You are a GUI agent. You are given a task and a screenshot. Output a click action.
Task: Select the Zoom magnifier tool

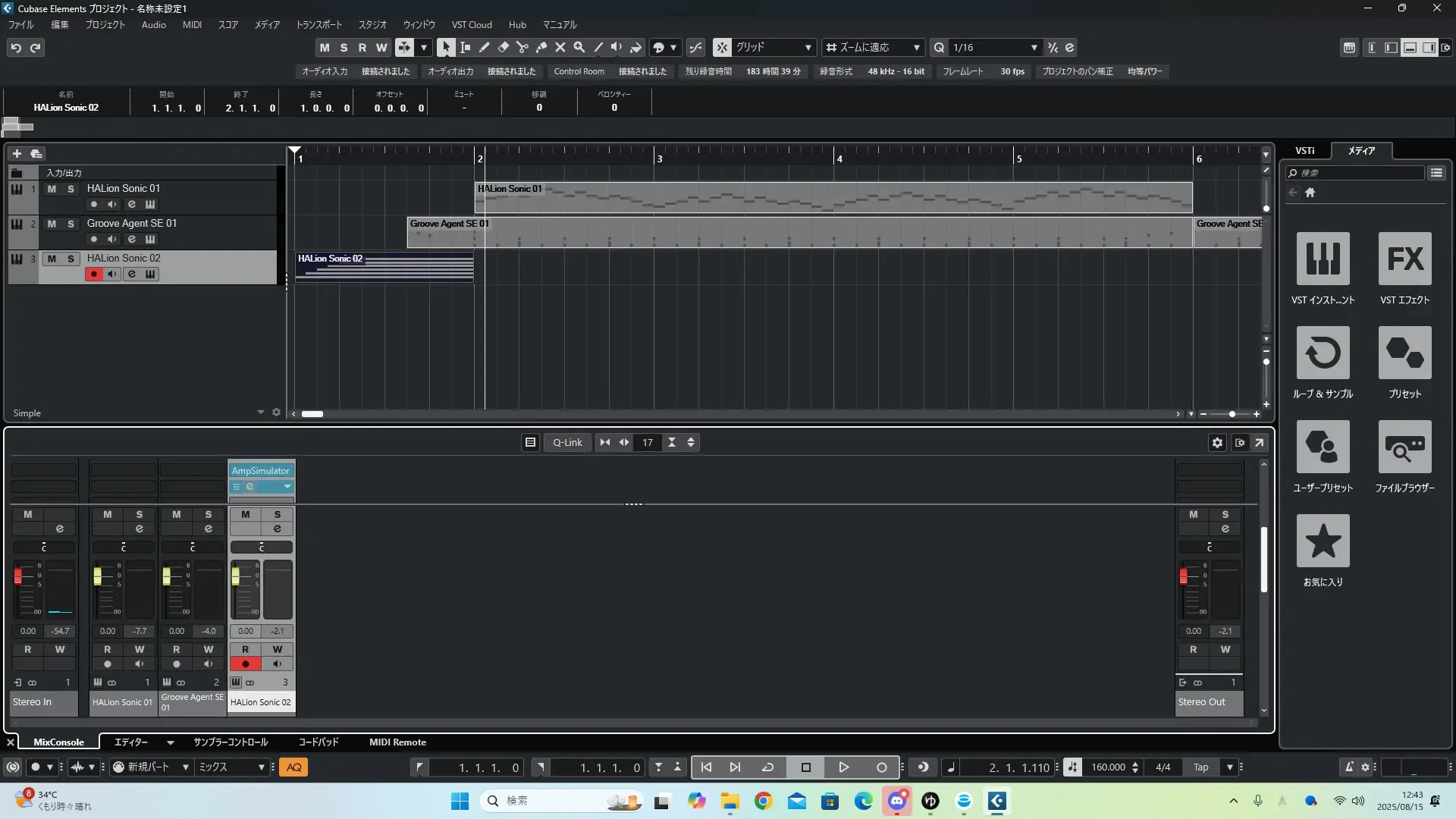coord(579,47)
